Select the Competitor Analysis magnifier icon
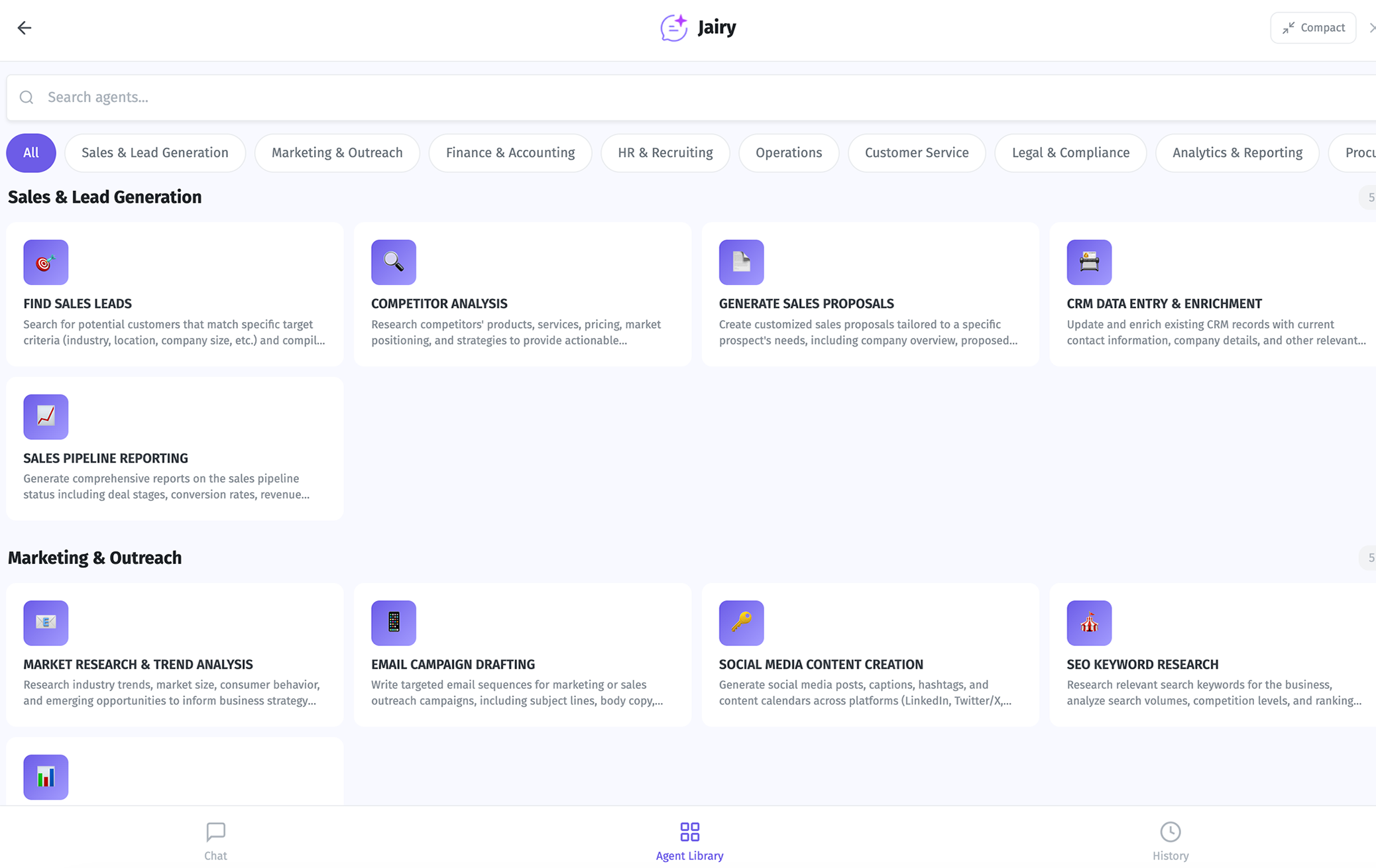The image size is (1376, 868). pos(393,262)
